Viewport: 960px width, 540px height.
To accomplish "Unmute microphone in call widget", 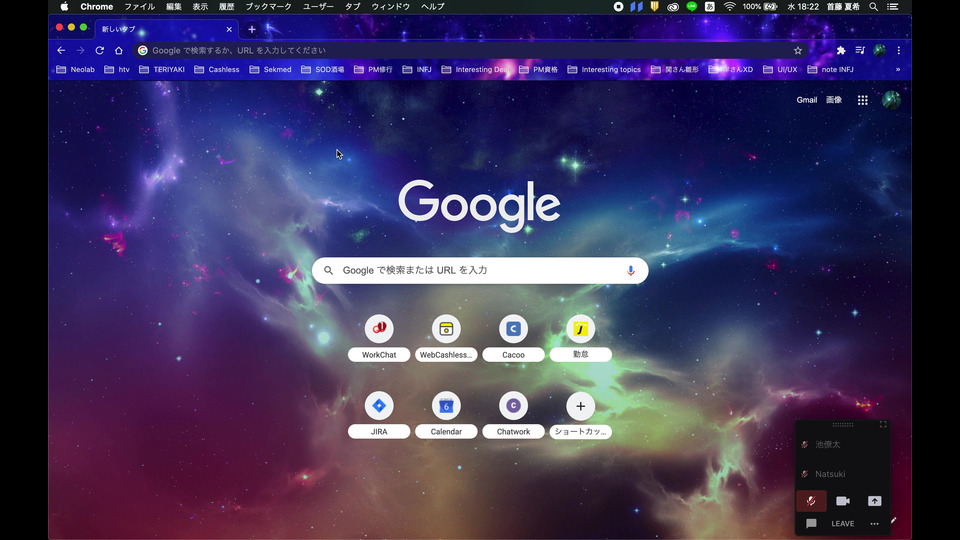I will point(811,501).
